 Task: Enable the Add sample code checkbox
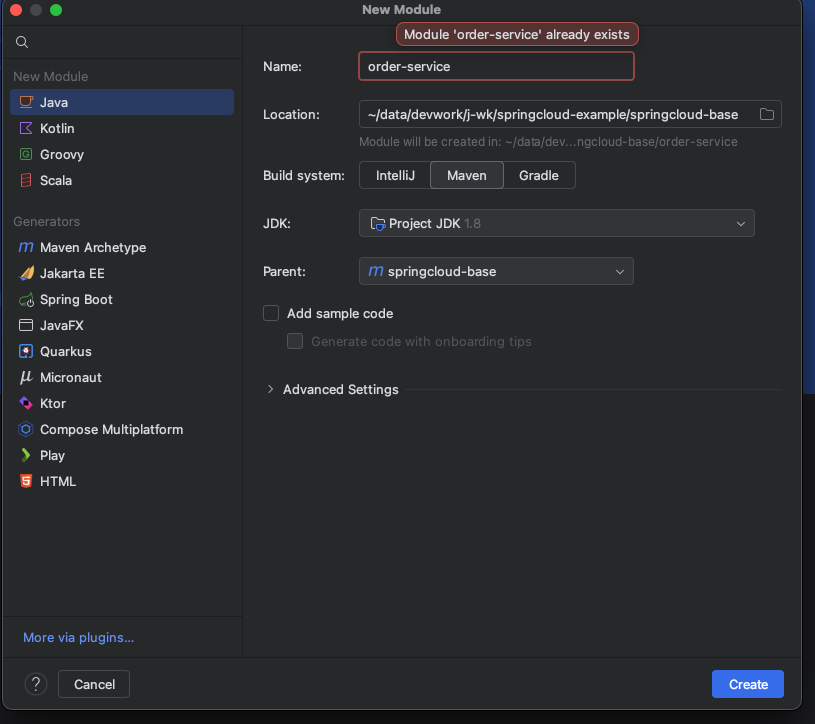pyautogui.click(x=270, y=313)
